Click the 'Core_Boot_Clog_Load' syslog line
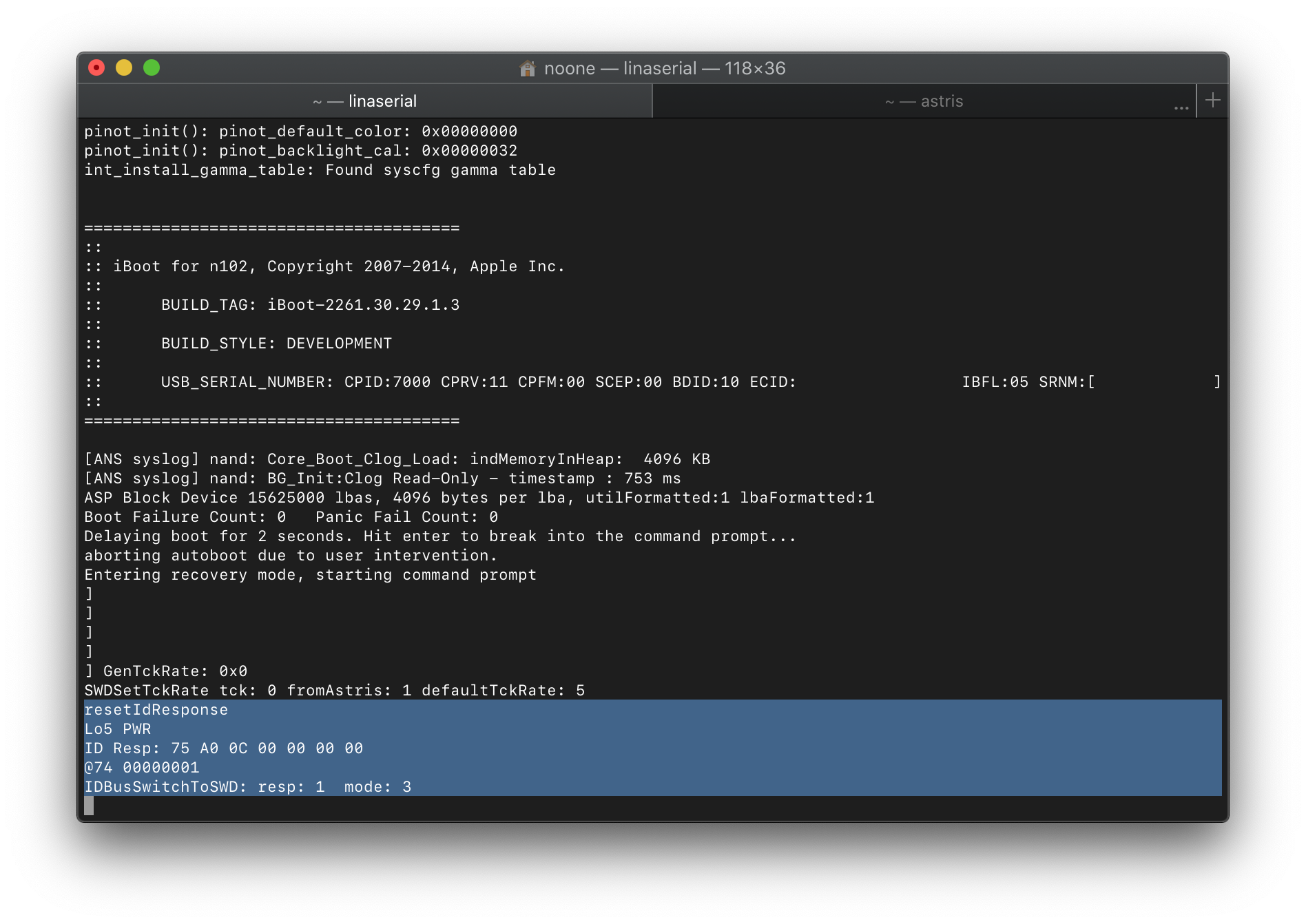1306x924 pixels. tap(397, 459)
